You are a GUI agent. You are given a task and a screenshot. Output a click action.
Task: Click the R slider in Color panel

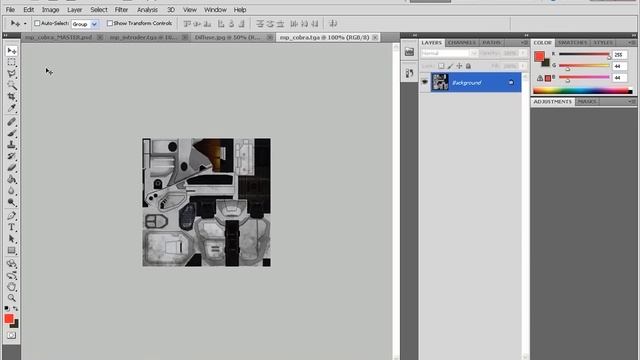(x=584, y=54)
